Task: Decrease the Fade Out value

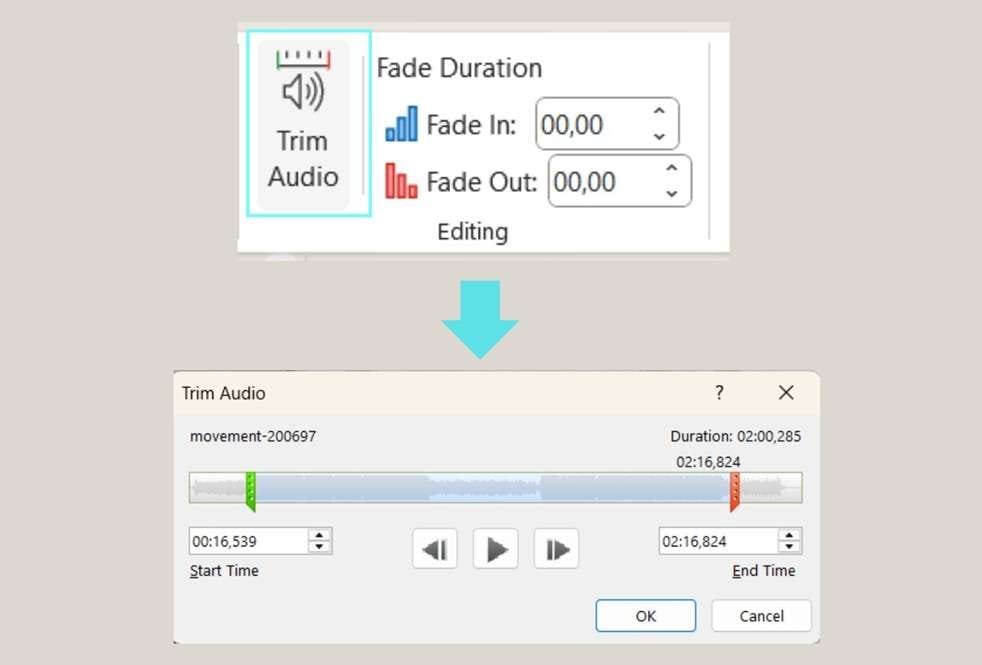Action: pos(671,193)
